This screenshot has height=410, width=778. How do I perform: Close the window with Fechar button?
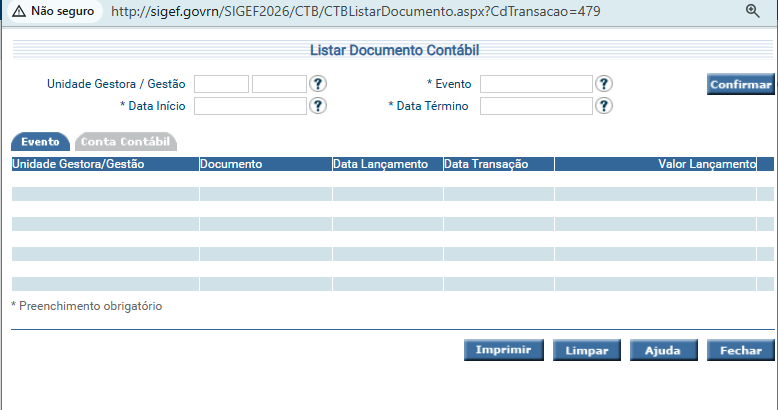tap(740, 350)
